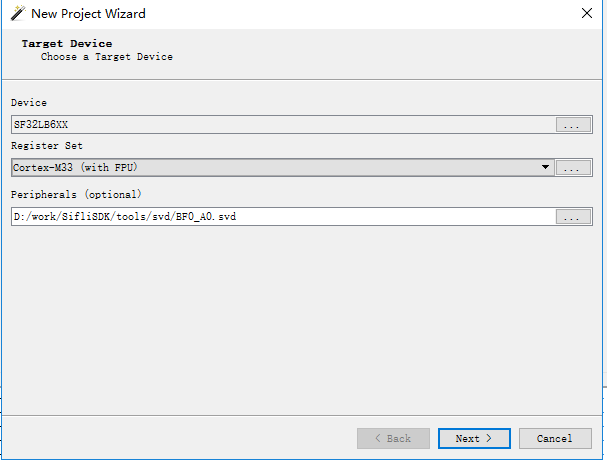The width and height of the screenshot is (607, 463).
Task: Browse for a target device with ellipsis button
Action: [x=573, y=125]
